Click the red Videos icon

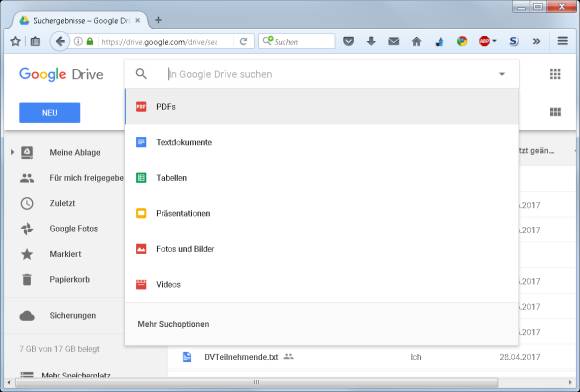pyautogui.click(x=141, y=284)
